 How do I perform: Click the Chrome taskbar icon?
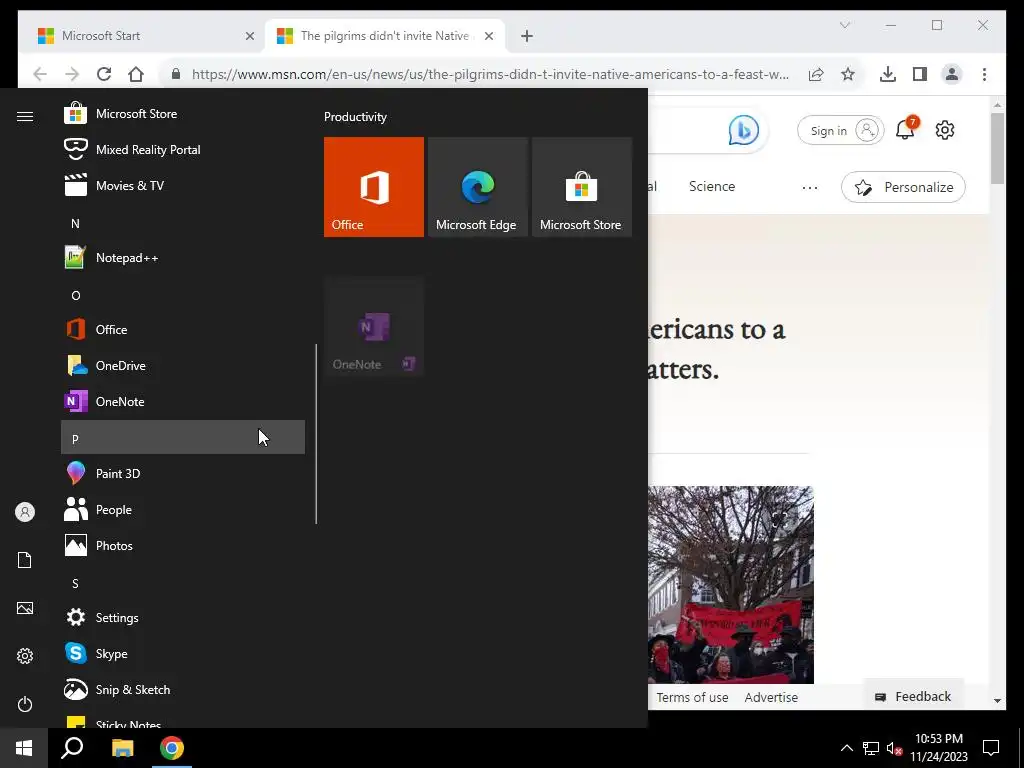pos(172,748)
